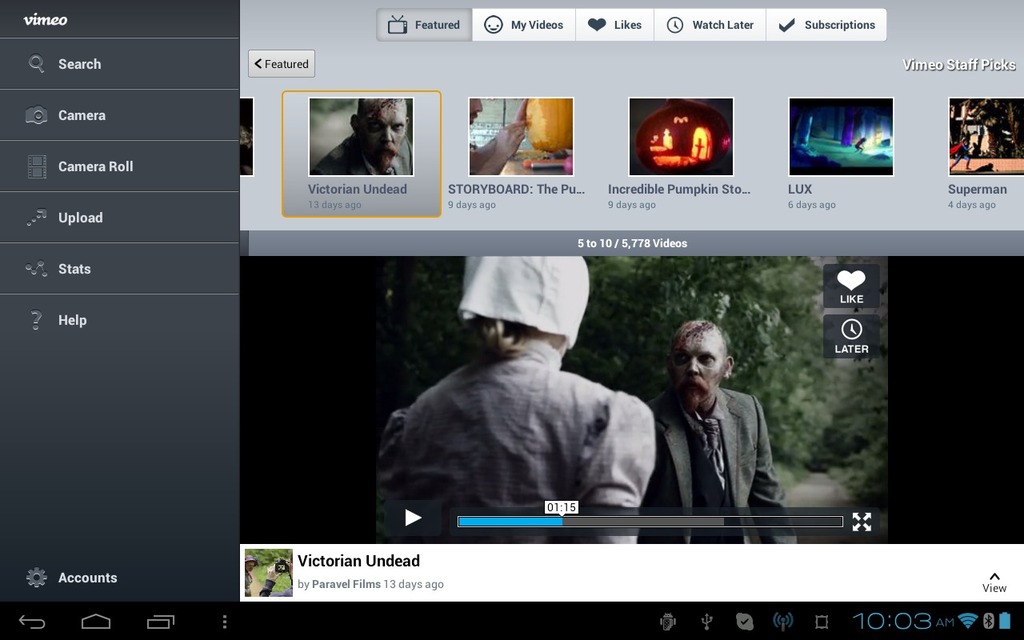The width and height of the screenshot is (1024, 640).
Task: Click the Wi-Fi signal icon
Action: [968, 620]
